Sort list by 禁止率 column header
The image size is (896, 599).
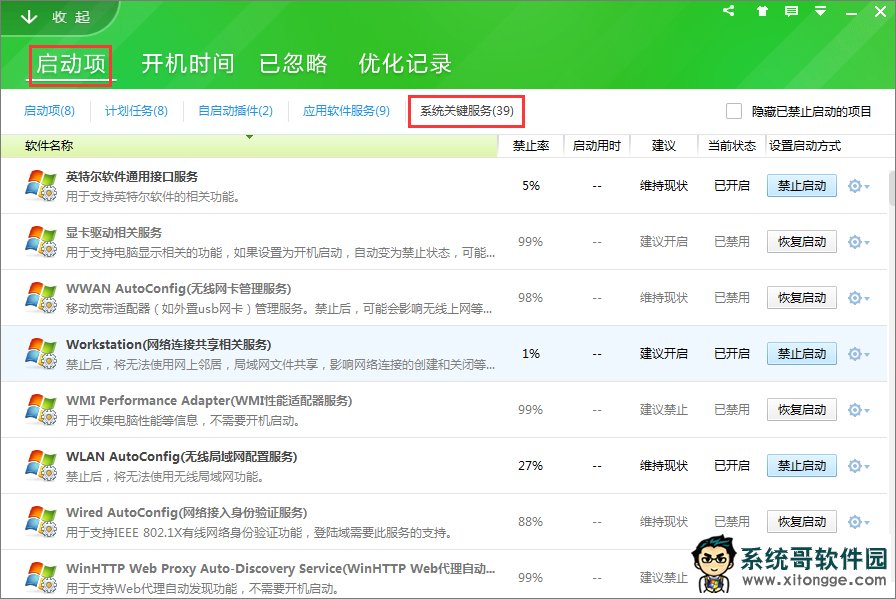(531, 146)
